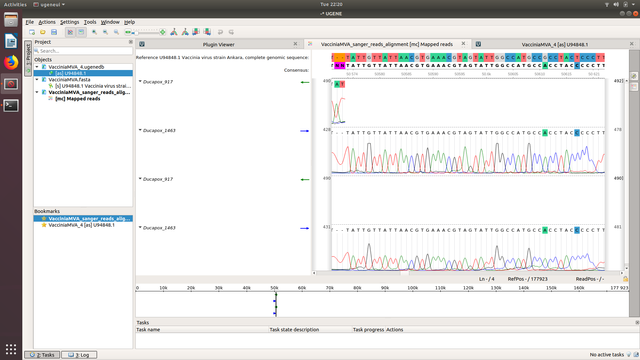Collapse the VacciniaMVA.fasta tree node

click(37, 80)
